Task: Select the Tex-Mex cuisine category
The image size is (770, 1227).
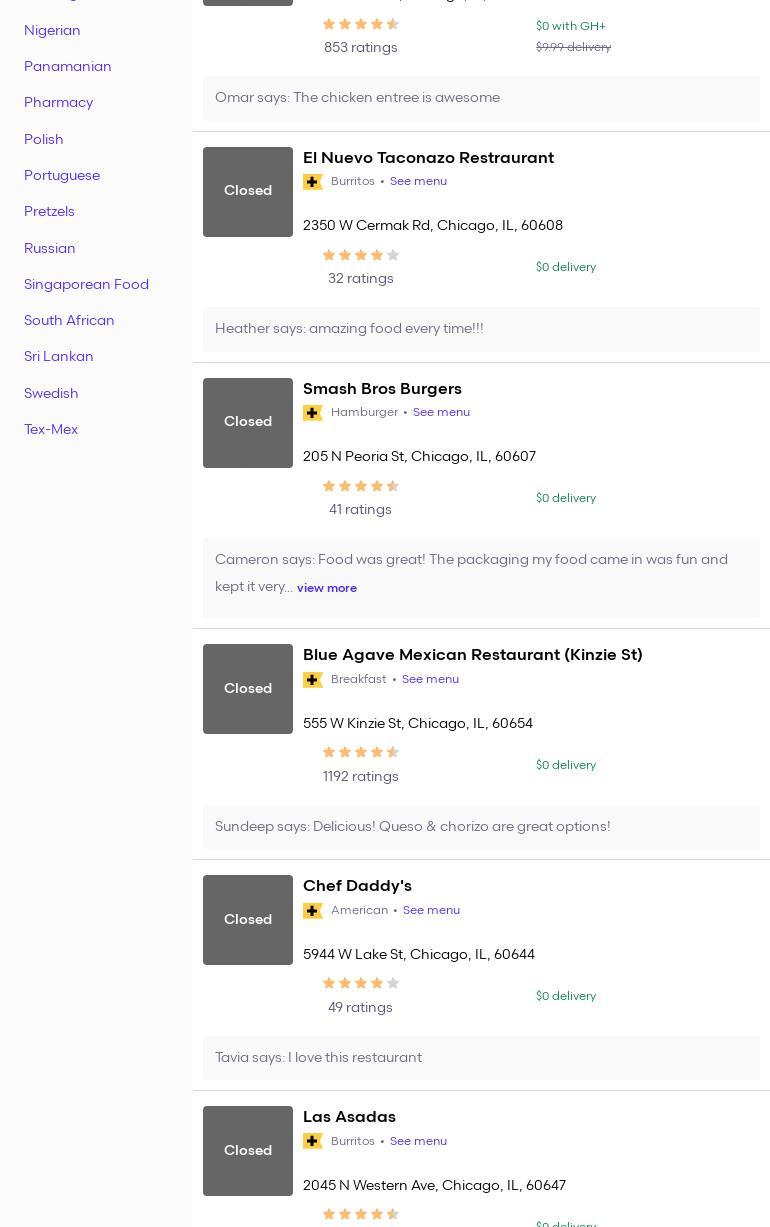Action: (51, 429)
